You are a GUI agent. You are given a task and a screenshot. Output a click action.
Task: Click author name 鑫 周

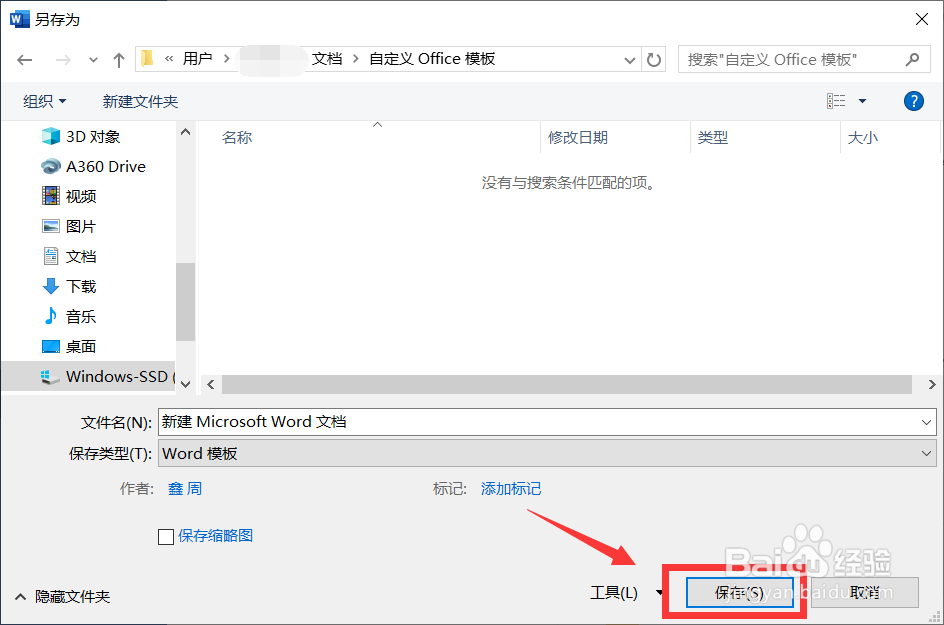pos(185,488)
